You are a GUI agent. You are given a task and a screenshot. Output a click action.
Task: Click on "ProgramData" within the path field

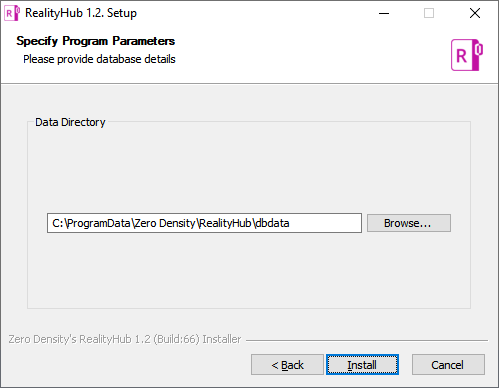[99, 223]
